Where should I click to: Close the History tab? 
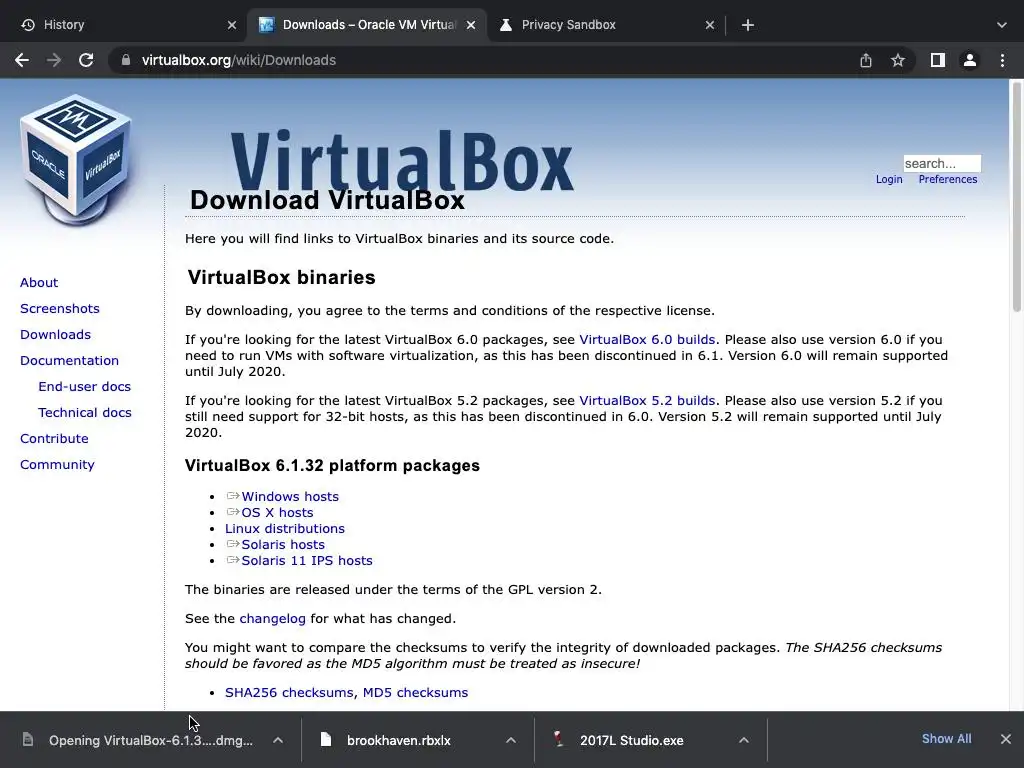tap(232, 25)
